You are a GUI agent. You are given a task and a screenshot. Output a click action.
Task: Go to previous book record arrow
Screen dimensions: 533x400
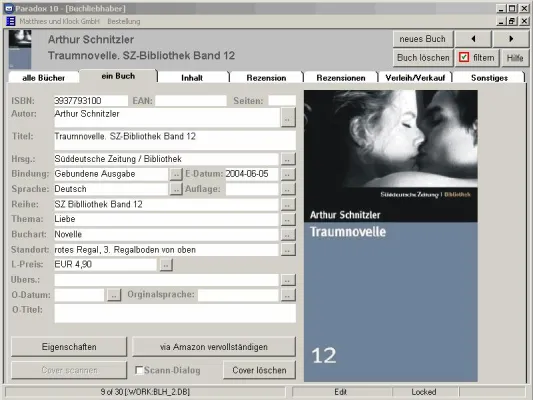473,39
